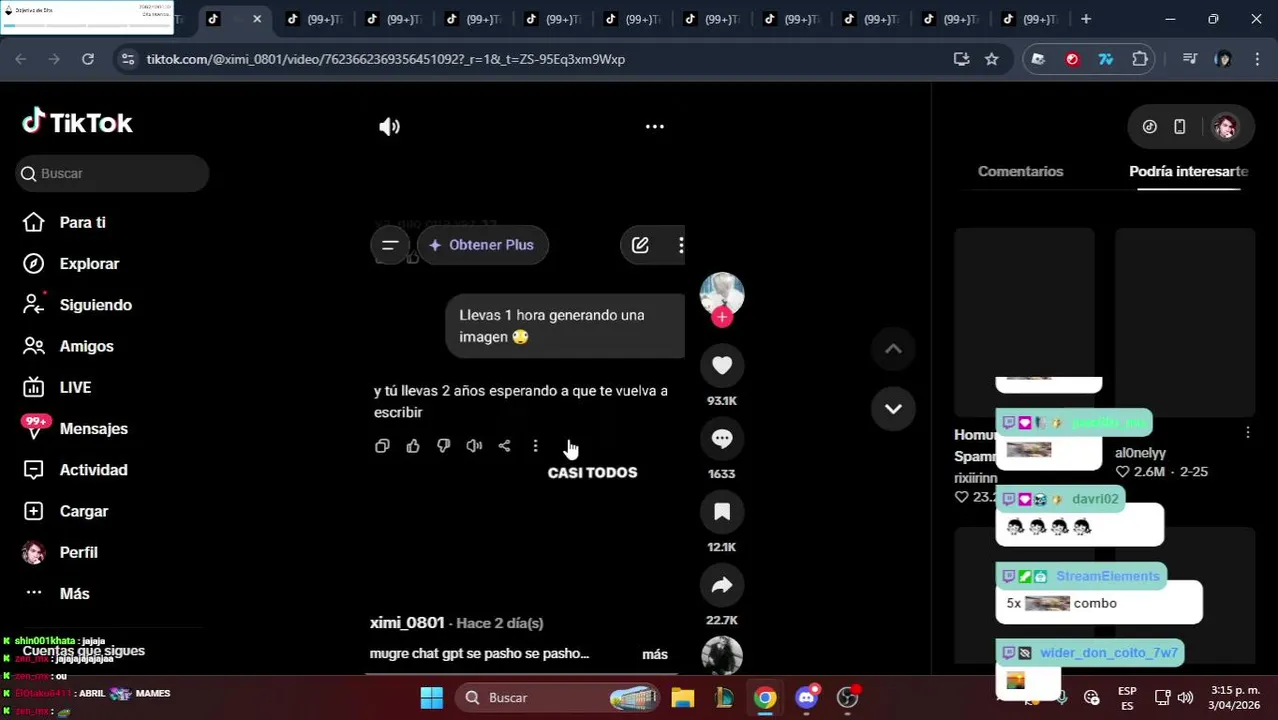Open the Chrome profile avatar
This screenshot has height=720, width=1278.
tap(1222, 59)
